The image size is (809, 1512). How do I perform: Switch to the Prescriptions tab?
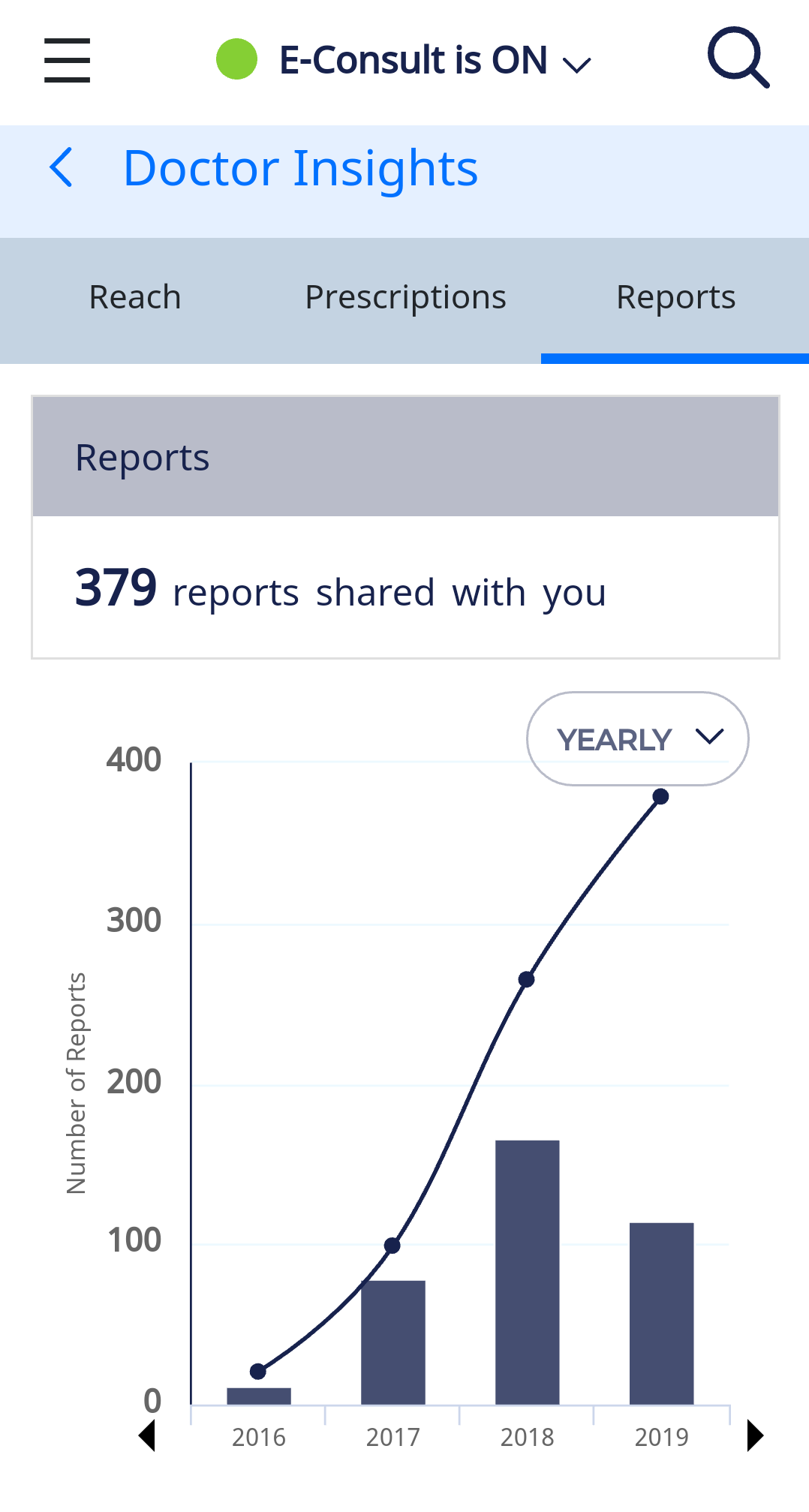(x=405, y=298)
